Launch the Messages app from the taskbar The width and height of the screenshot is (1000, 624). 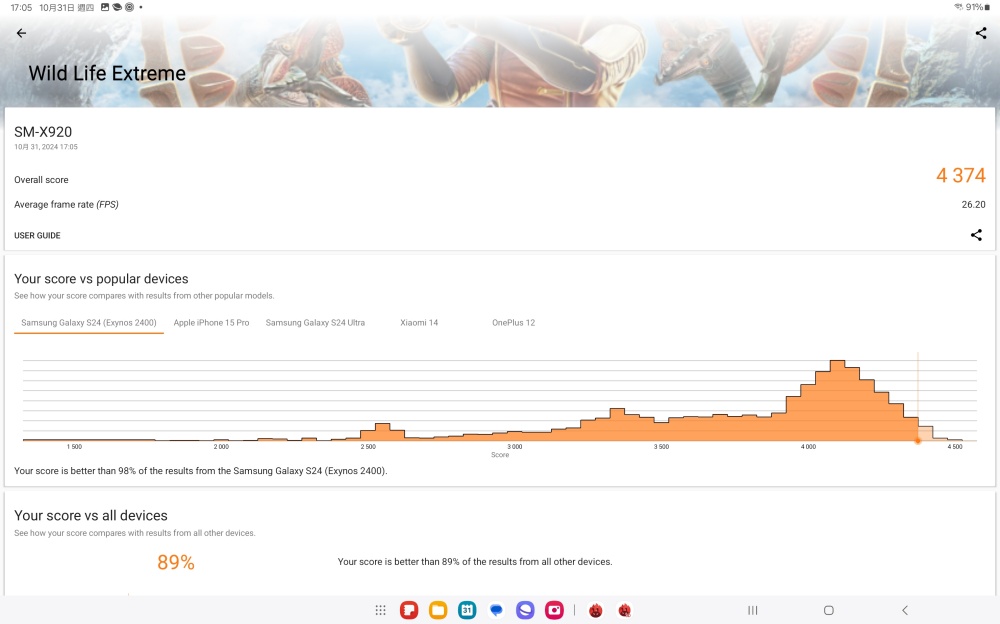pyautogui.click(x=496, y=611)
